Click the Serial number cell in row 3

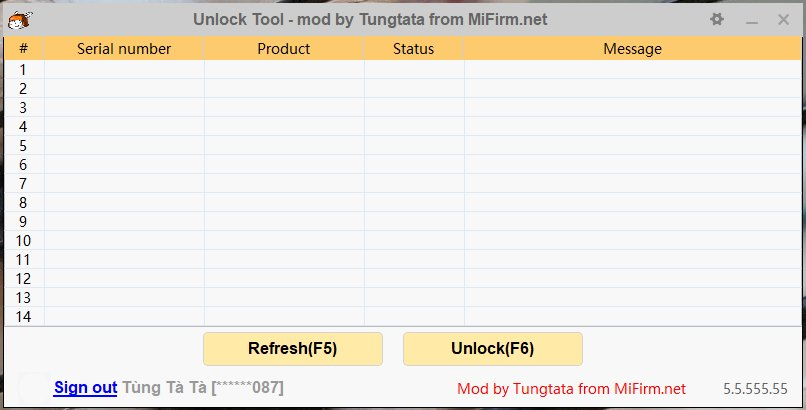click(x=124, y=107)
